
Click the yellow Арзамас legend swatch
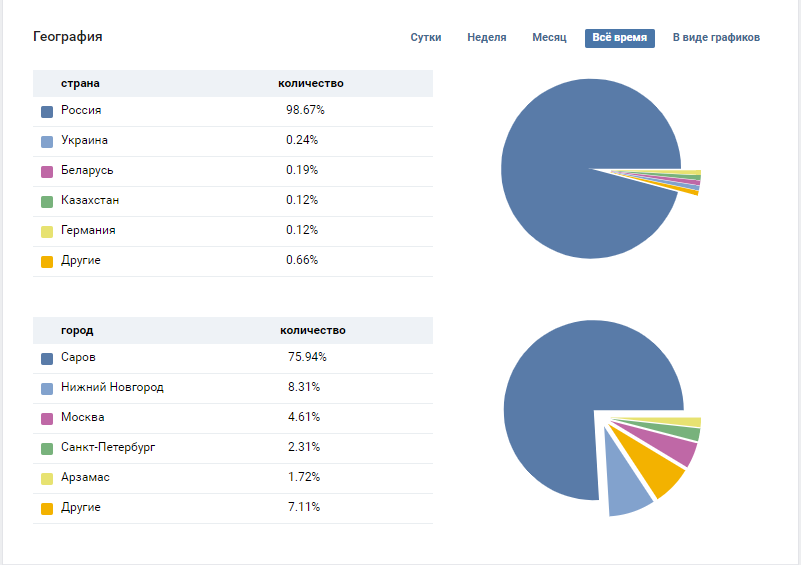coord(47,479)
